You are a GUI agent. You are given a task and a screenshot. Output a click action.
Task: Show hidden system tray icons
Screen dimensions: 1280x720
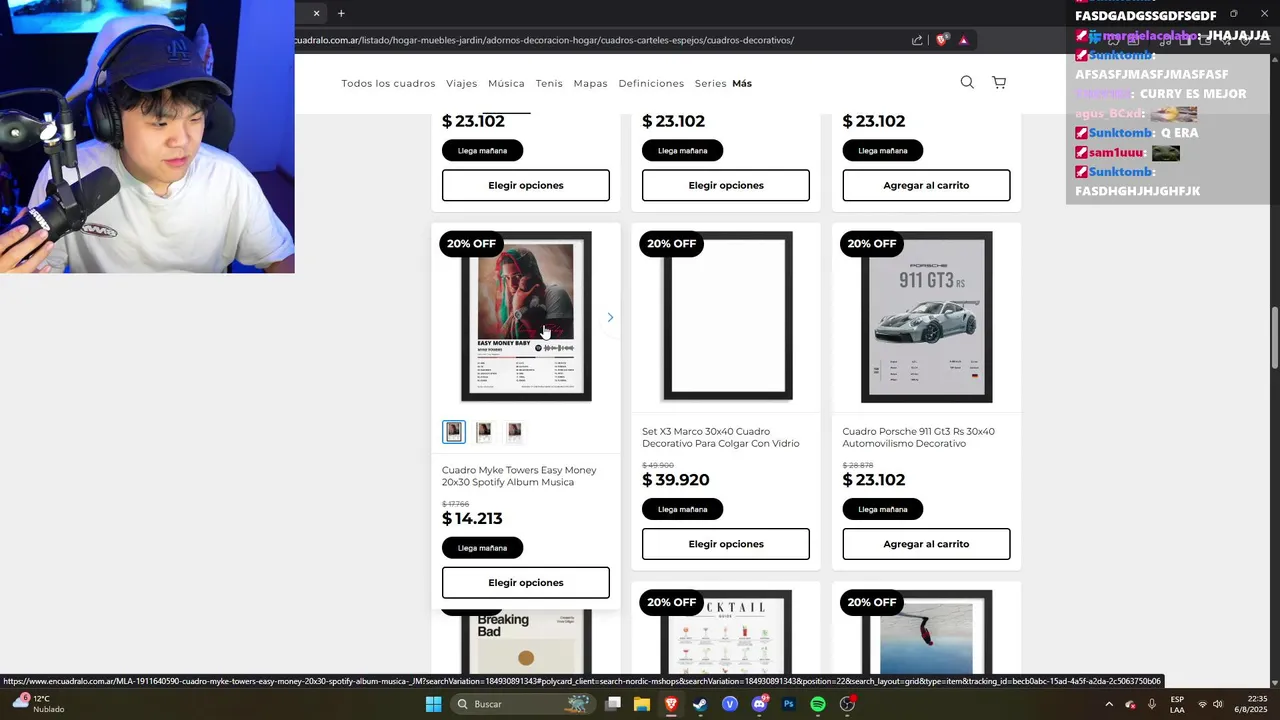tap(1109, 704)
